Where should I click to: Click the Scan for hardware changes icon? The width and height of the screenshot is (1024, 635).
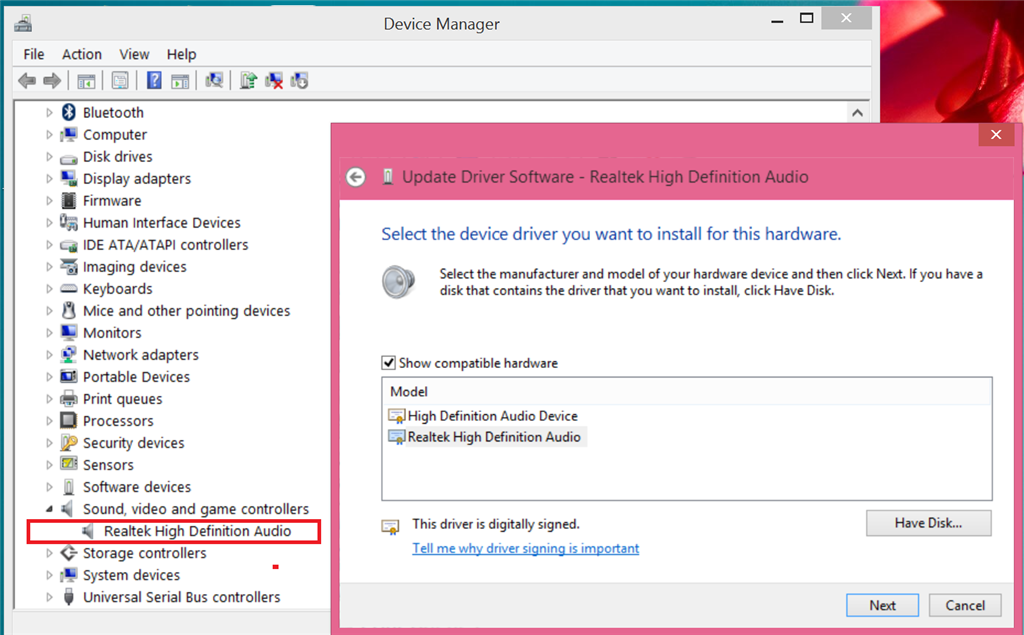click(x=214, y=80)
